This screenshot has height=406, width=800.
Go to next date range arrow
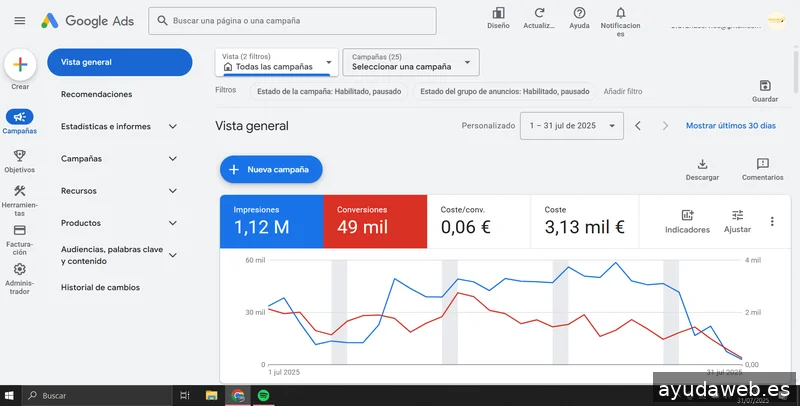665,125
